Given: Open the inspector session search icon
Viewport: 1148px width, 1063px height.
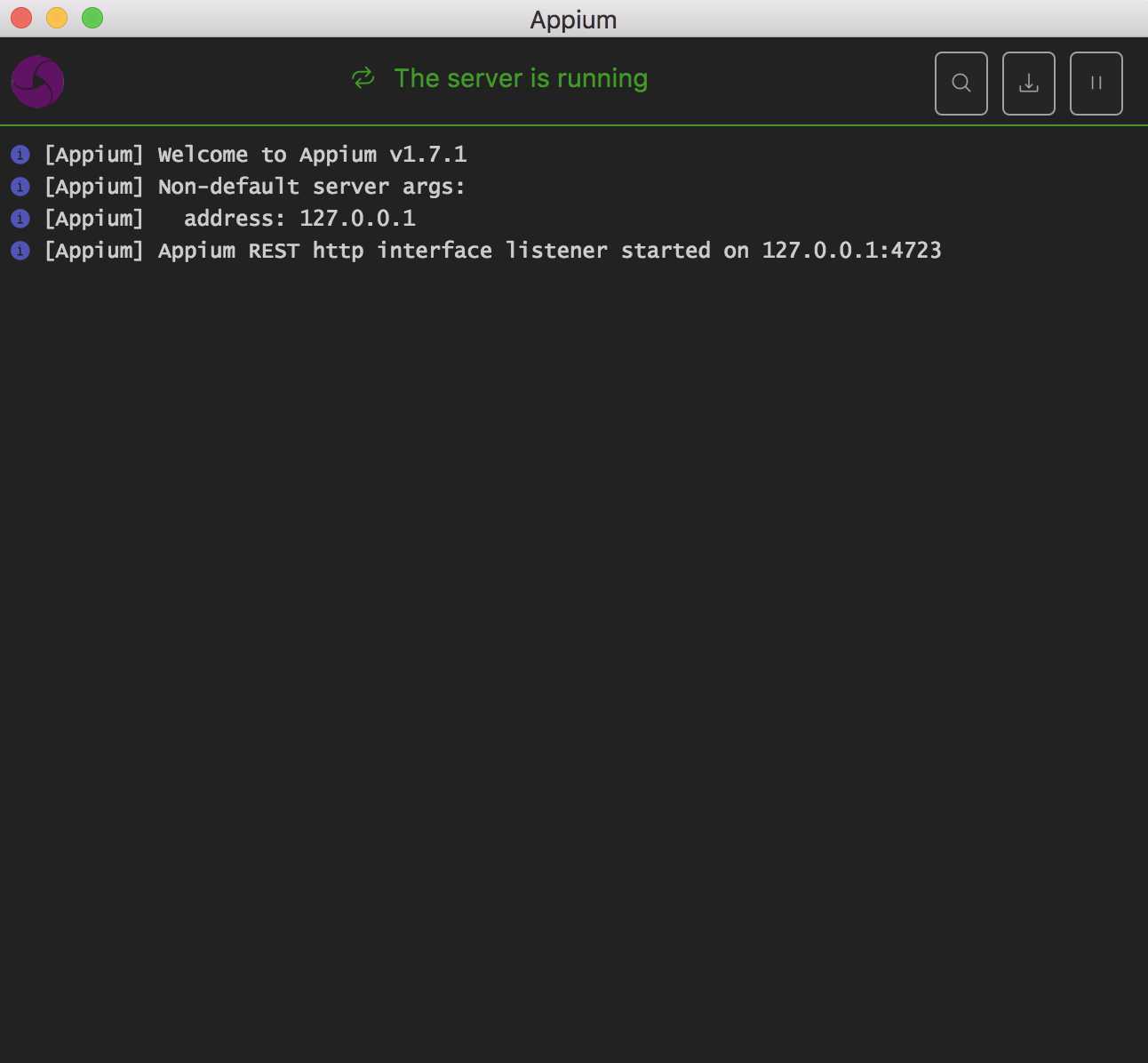Looking at the screenshot, I should click(x=961, y=84).
